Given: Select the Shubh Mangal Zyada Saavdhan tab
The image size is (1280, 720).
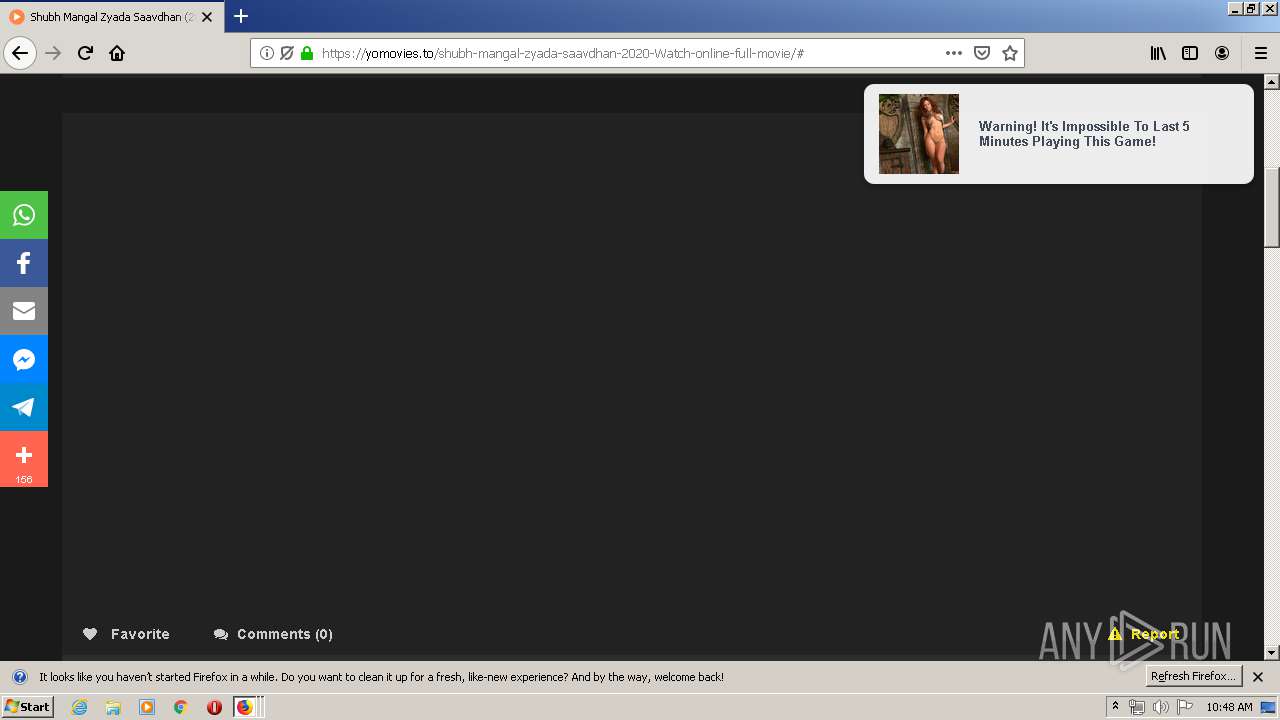Looking at the screenshot, I should (x=111, y=17).
